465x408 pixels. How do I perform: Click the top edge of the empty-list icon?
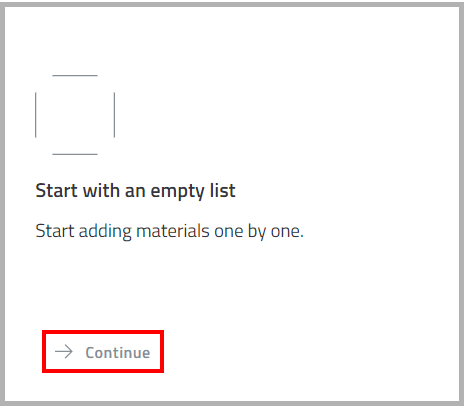[x=75, y=76]
